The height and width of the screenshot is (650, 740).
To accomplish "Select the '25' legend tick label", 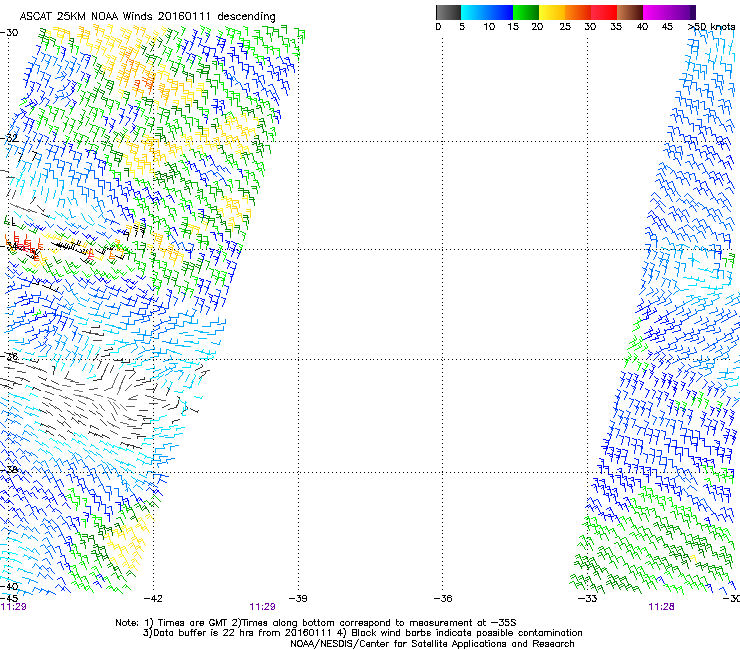I will pyautogui.click(x=565, y=27).
